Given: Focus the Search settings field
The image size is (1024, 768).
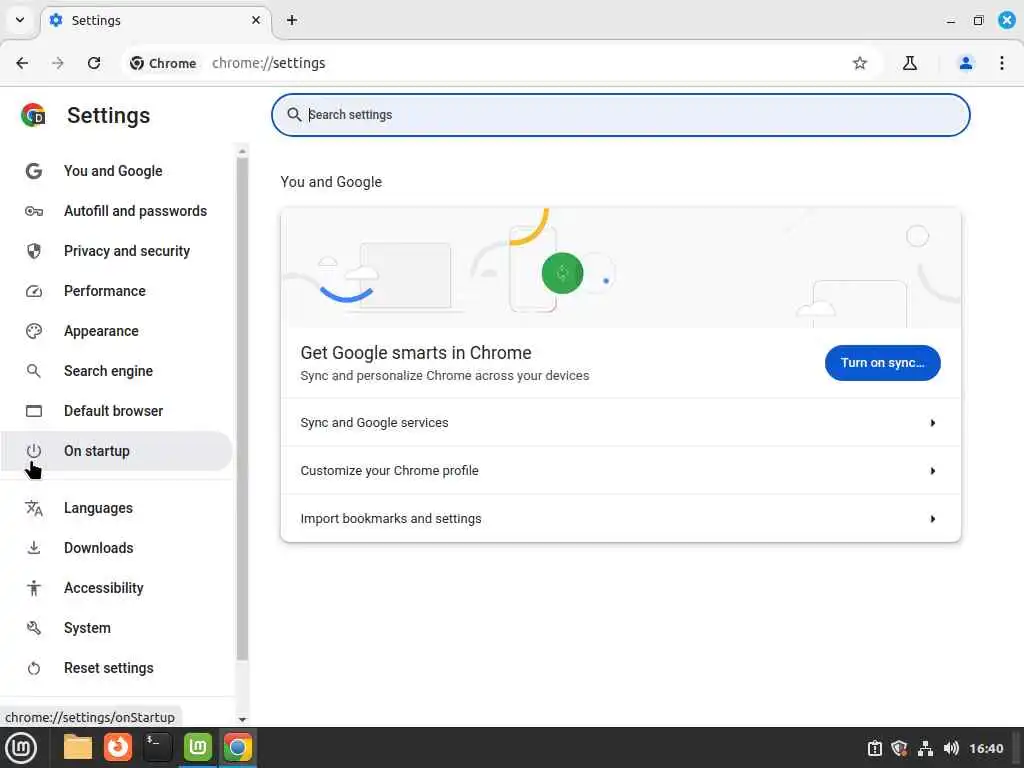Looking at the screenshot, I should tap(620, 115).
